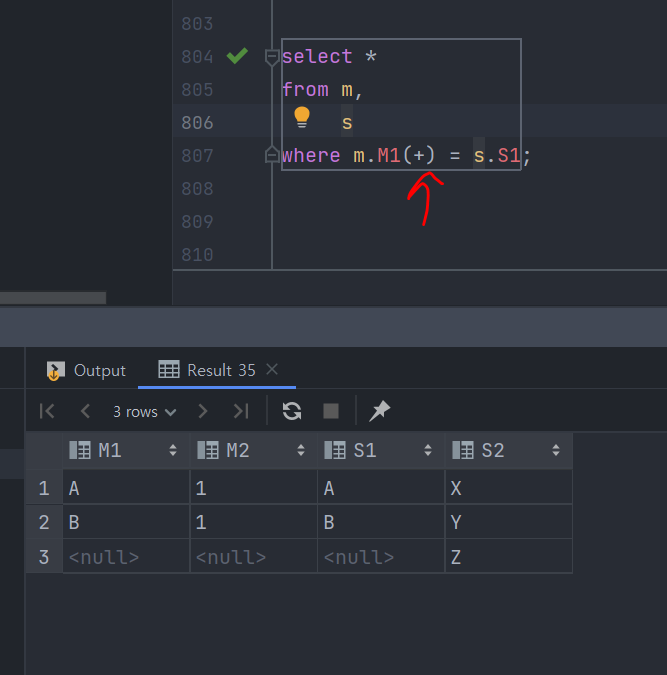This screenshot has height=675, width=667.
Task: Click M2 cell in row 1
Action: (254, 487)
